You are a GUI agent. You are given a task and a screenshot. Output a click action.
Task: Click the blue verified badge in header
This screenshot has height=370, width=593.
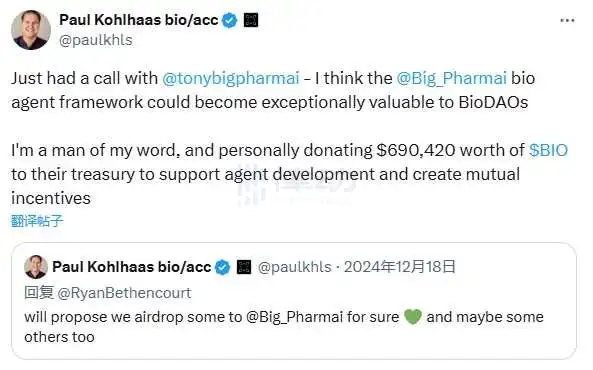coord(230,20)
